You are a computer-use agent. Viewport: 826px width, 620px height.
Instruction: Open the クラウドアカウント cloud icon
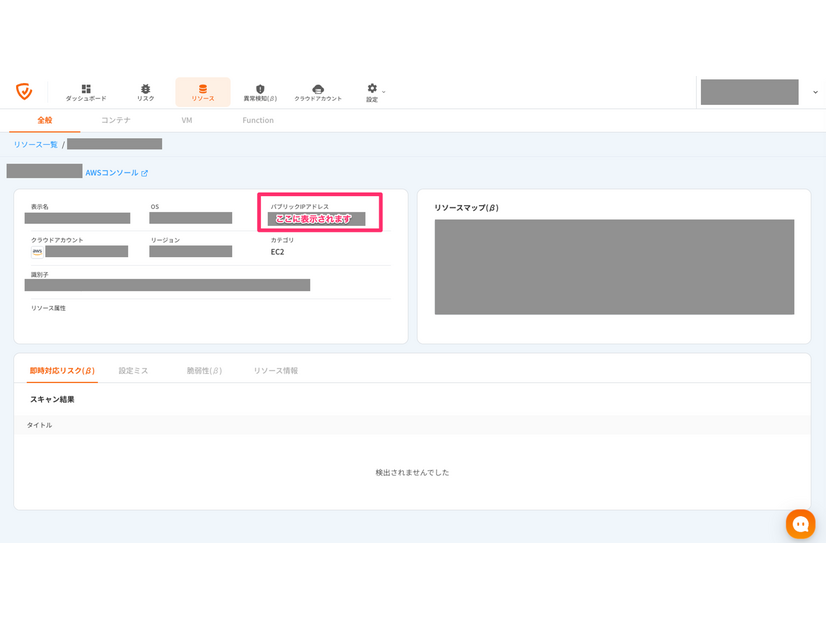tap(318, 89)
